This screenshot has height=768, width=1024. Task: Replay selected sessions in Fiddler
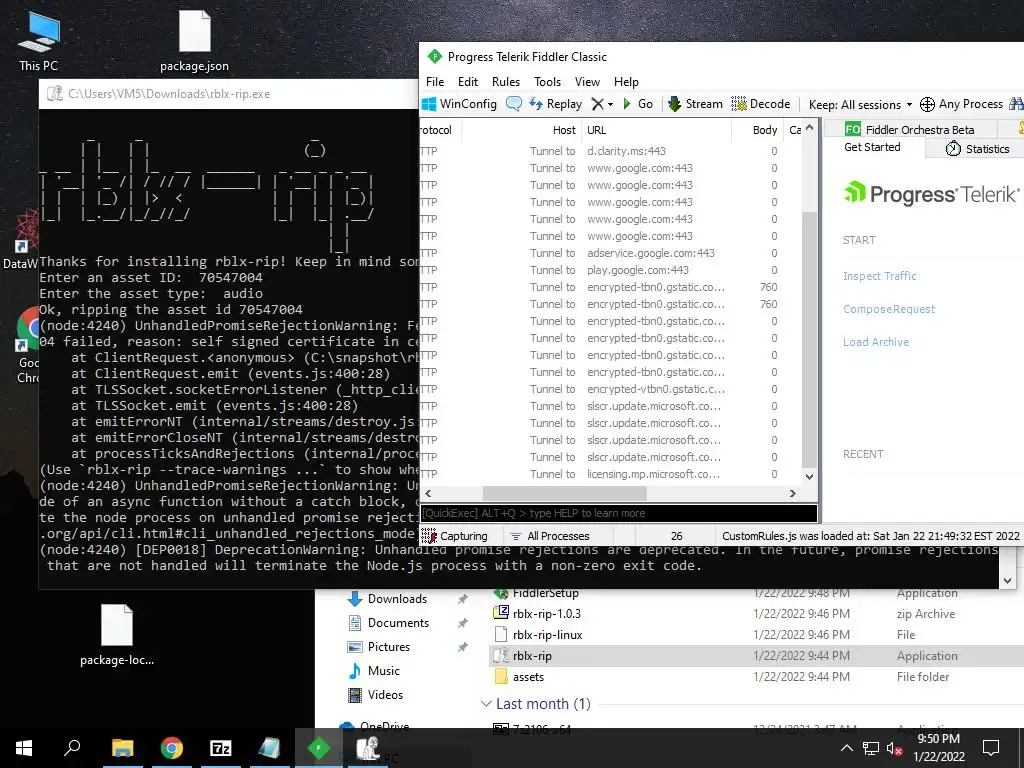click(x=555, y=104)
